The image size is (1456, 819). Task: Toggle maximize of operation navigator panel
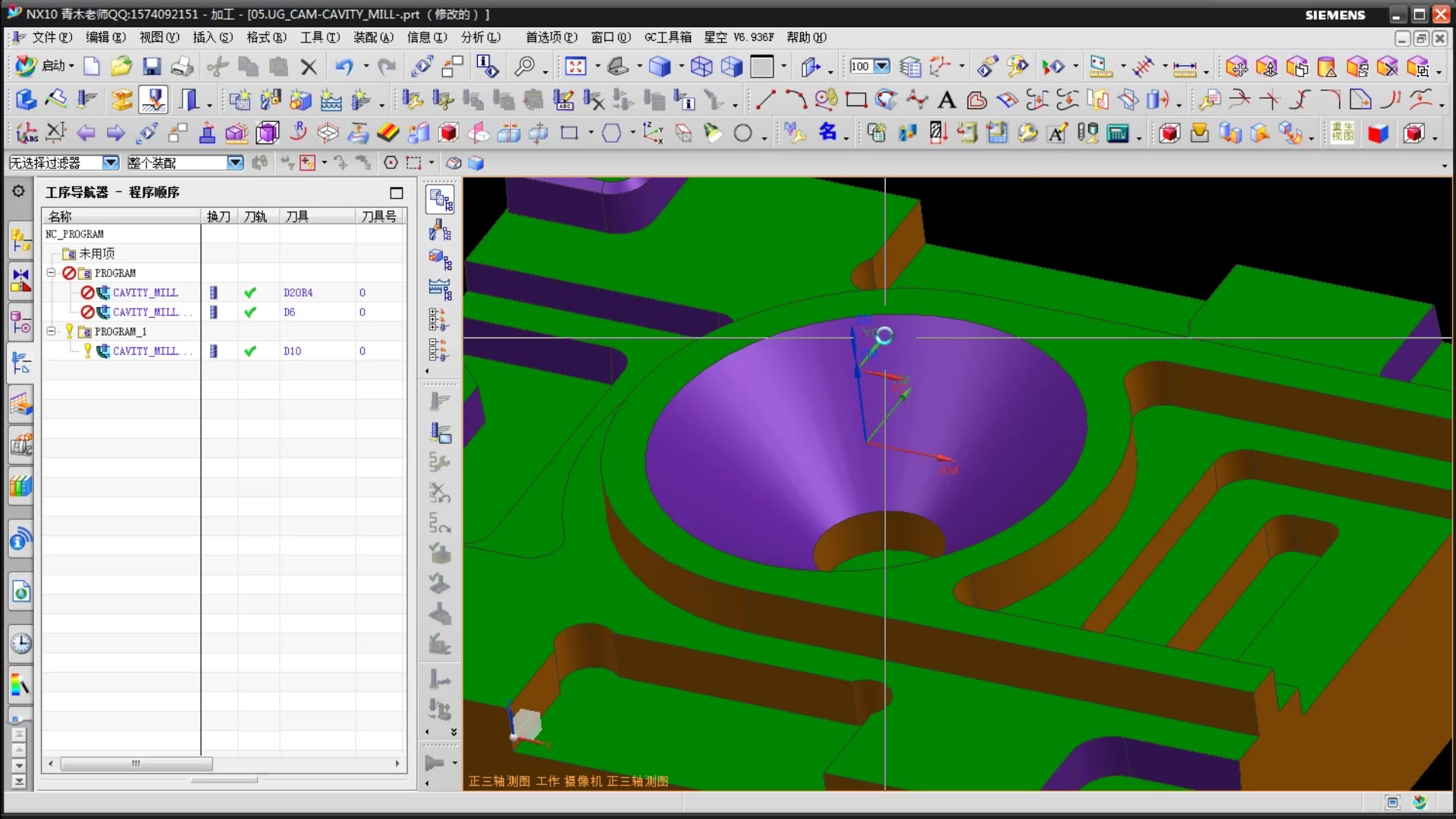[x=396, y=193]
